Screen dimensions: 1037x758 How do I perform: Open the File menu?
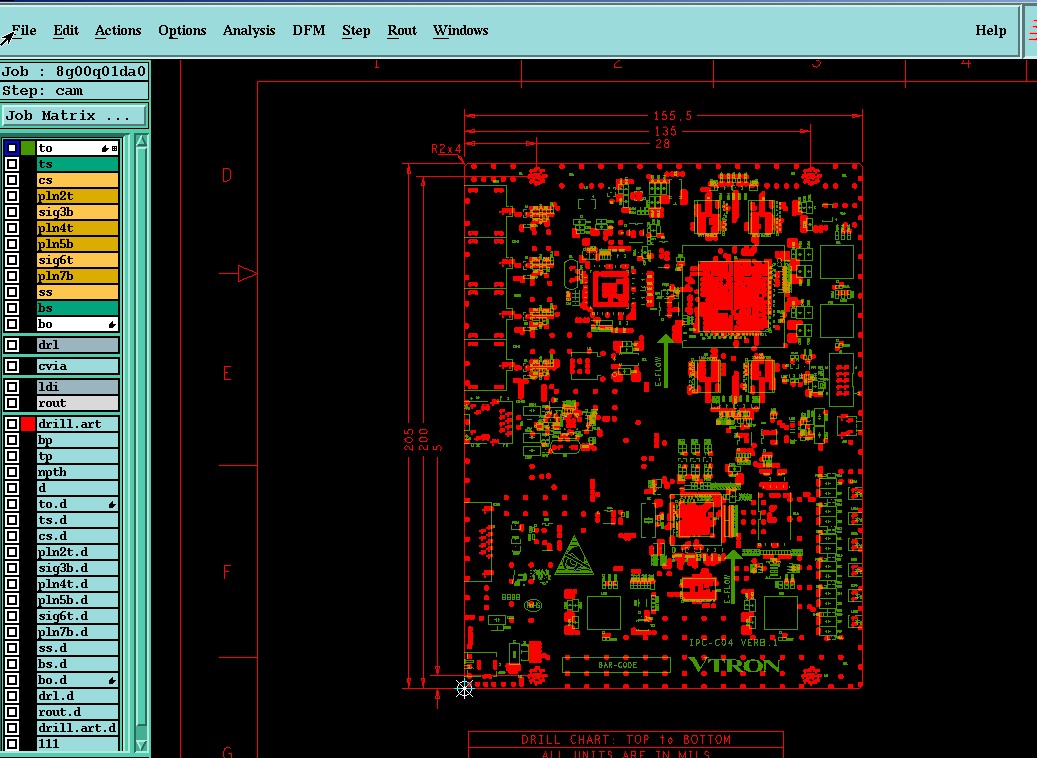tap(24, 30)
